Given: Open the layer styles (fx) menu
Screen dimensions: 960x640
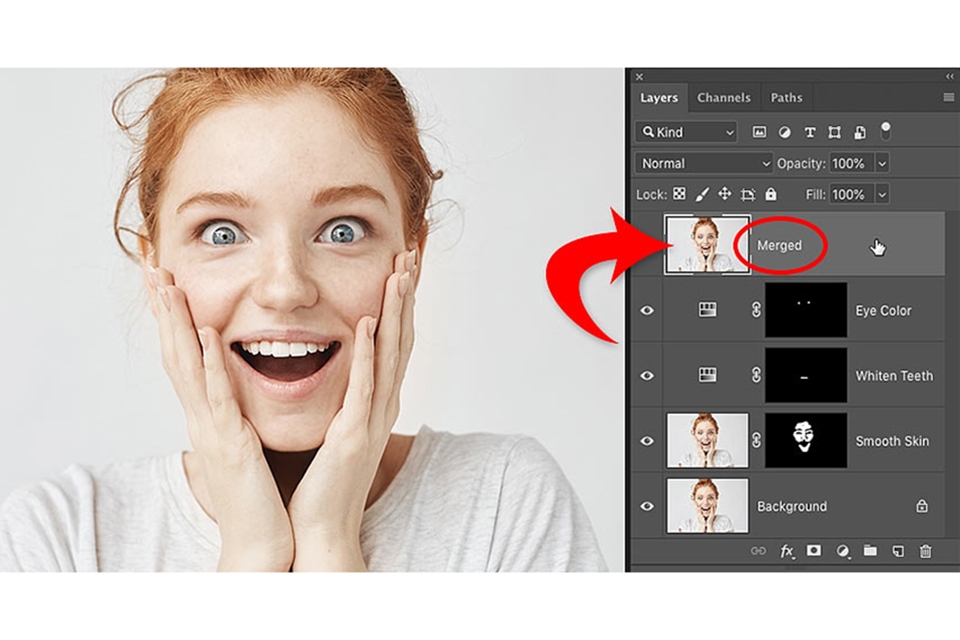Looking at the screenshot, I should click(786, 551).
